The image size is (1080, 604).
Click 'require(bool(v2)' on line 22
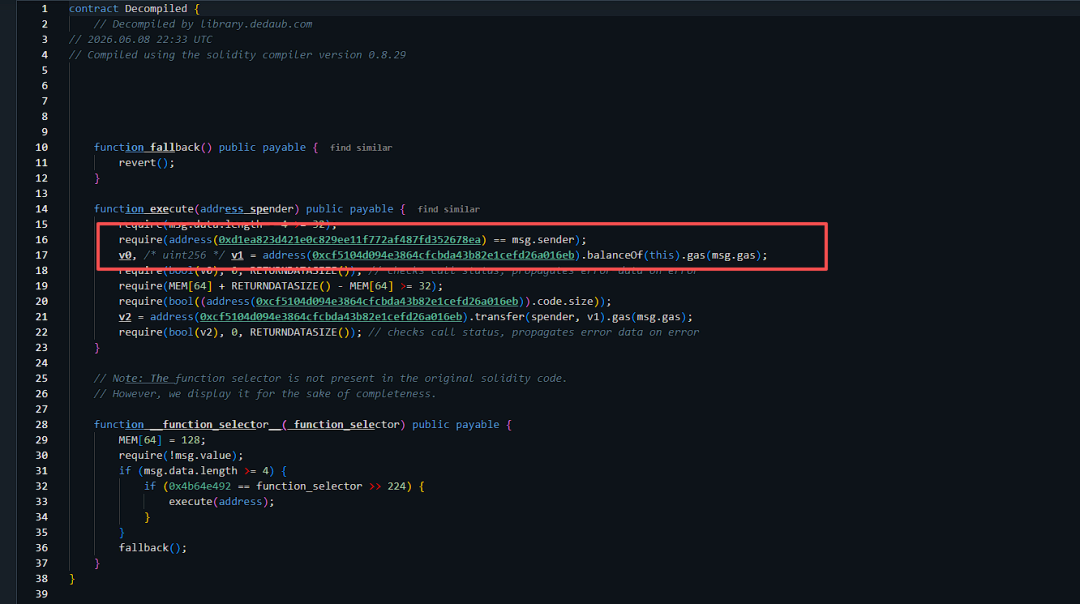[174, 332]
